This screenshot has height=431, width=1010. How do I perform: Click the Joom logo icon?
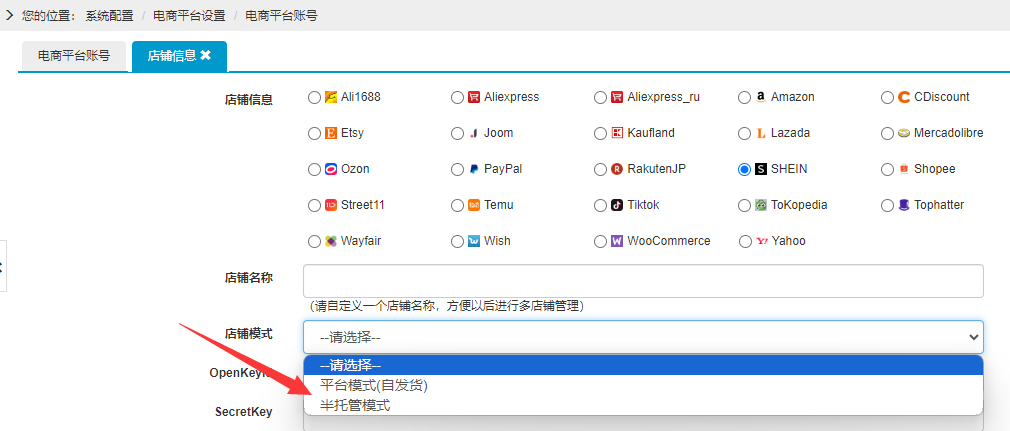click(x=474, y=133)
